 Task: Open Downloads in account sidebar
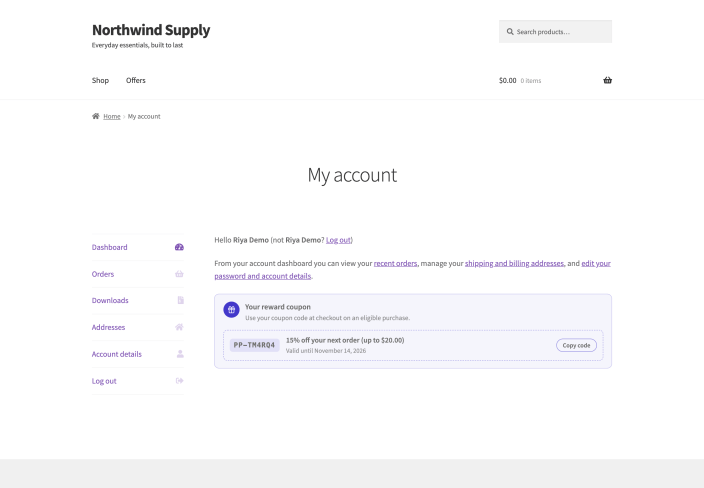[110, 300]
